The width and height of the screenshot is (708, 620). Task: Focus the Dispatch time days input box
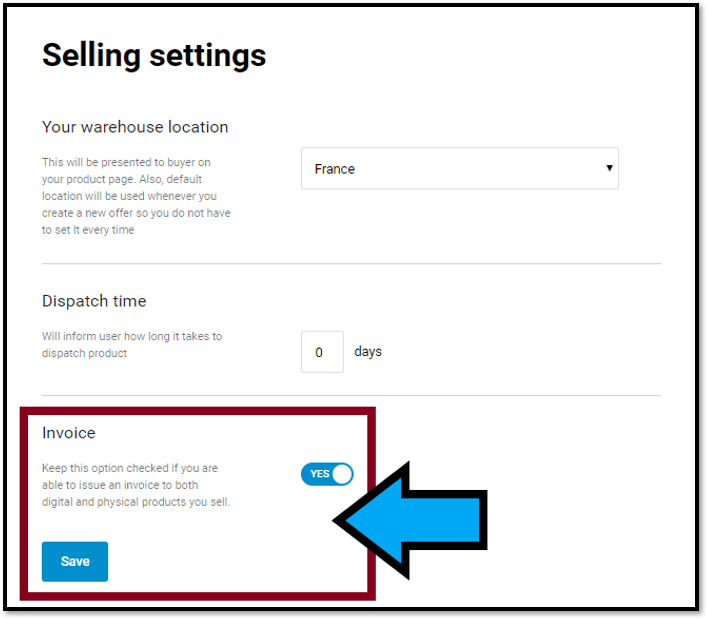(322, 352)
